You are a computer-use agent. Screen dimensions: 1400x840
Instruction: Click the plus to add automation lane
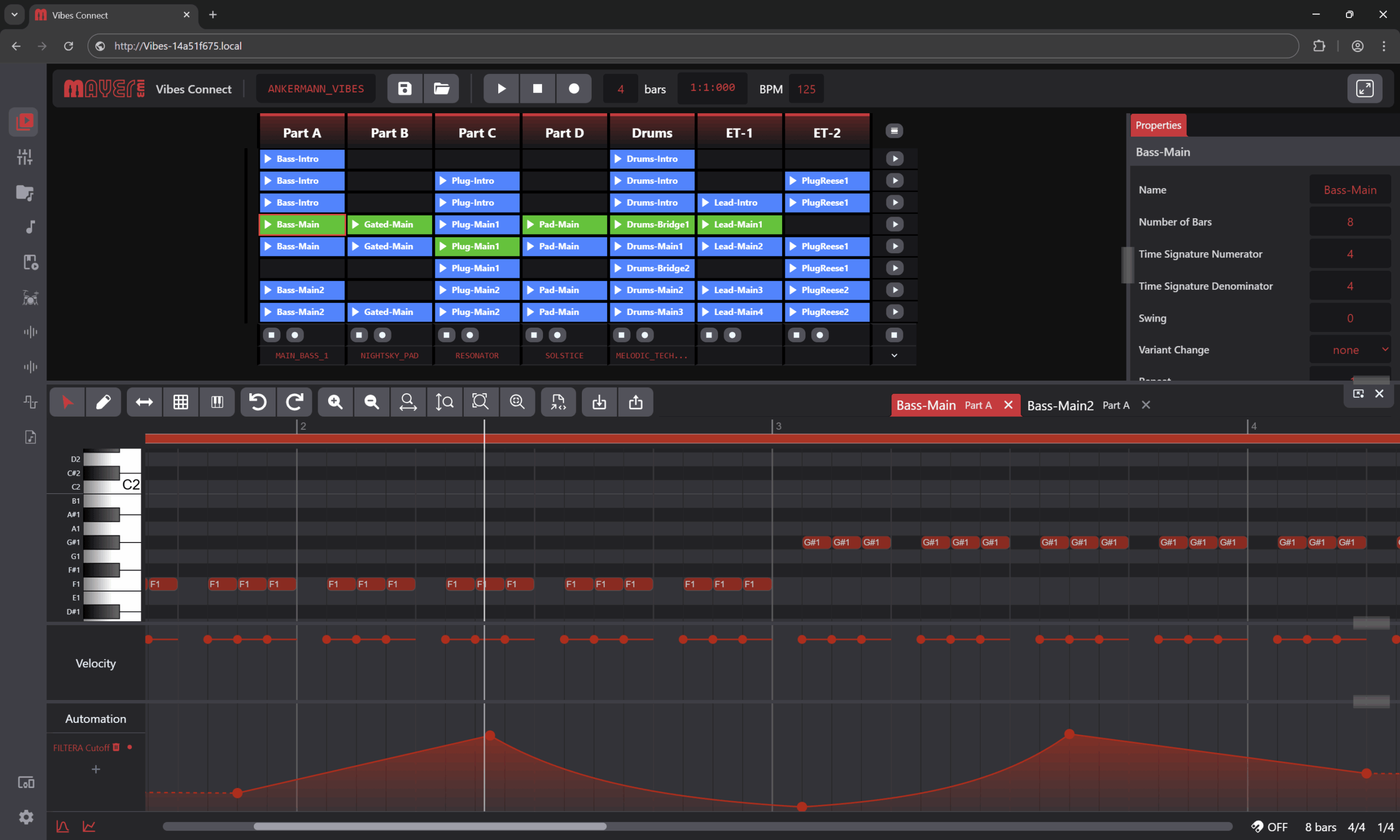pyautogui.click(x=96, y=769)
